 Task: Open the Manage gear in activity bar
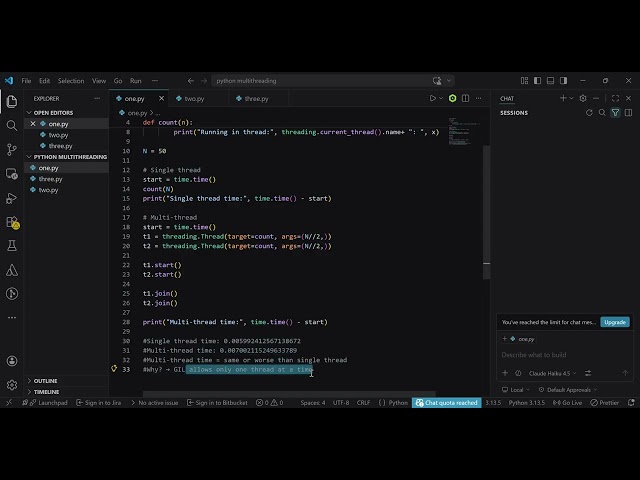12,384
